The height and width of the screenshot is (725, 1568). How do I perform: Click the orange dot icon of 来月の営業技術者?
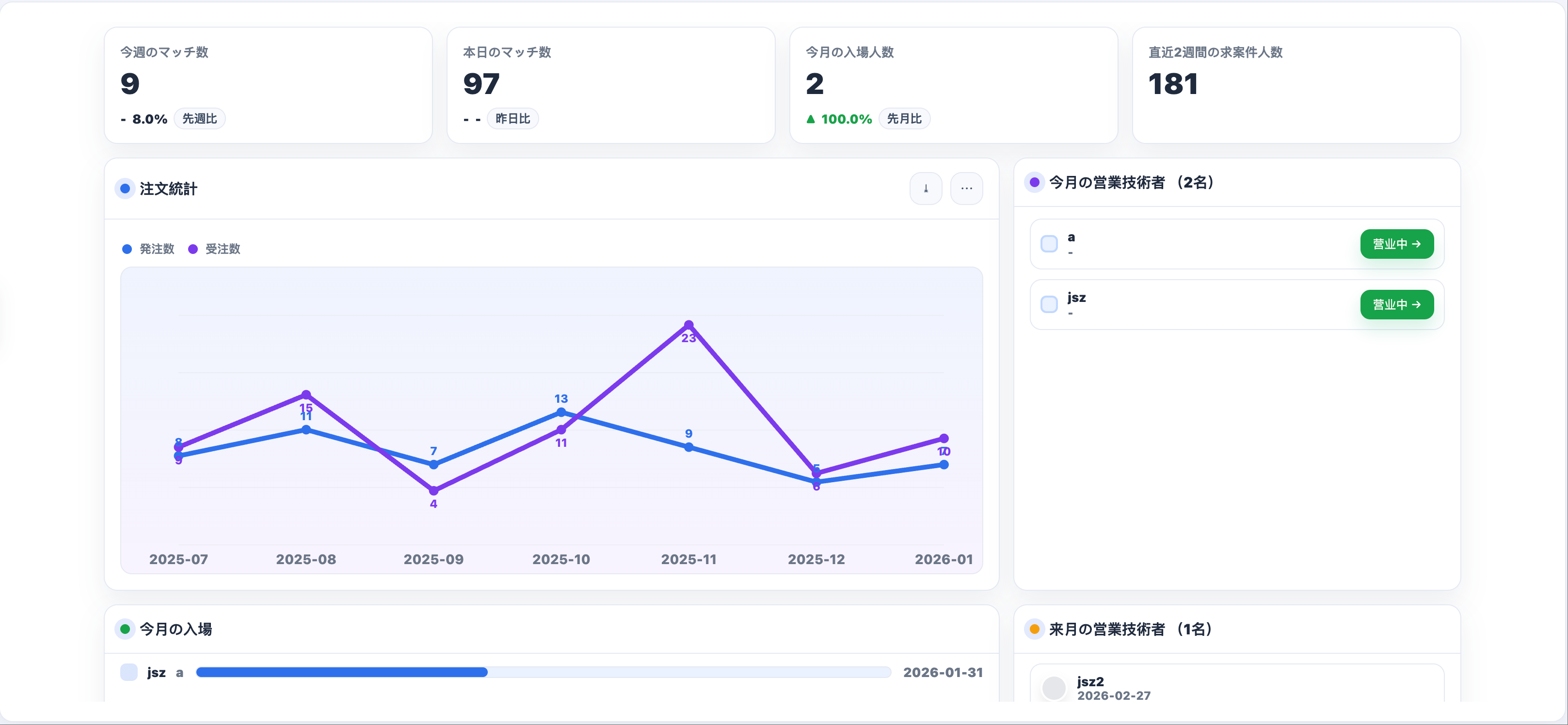pyautogui.click(x=1034, y=629)
